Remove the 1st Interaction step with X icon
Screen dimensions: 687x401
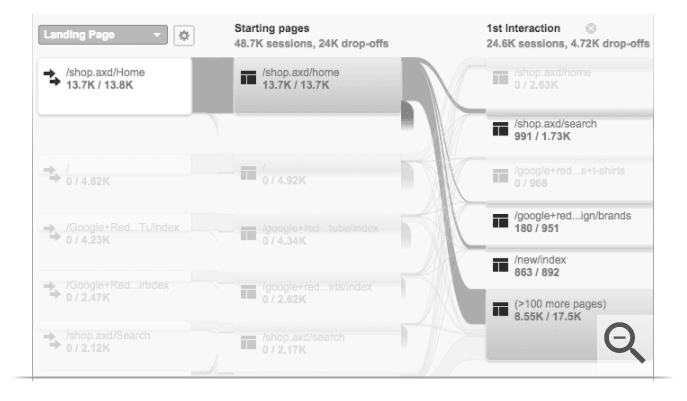tap(591, 28)
